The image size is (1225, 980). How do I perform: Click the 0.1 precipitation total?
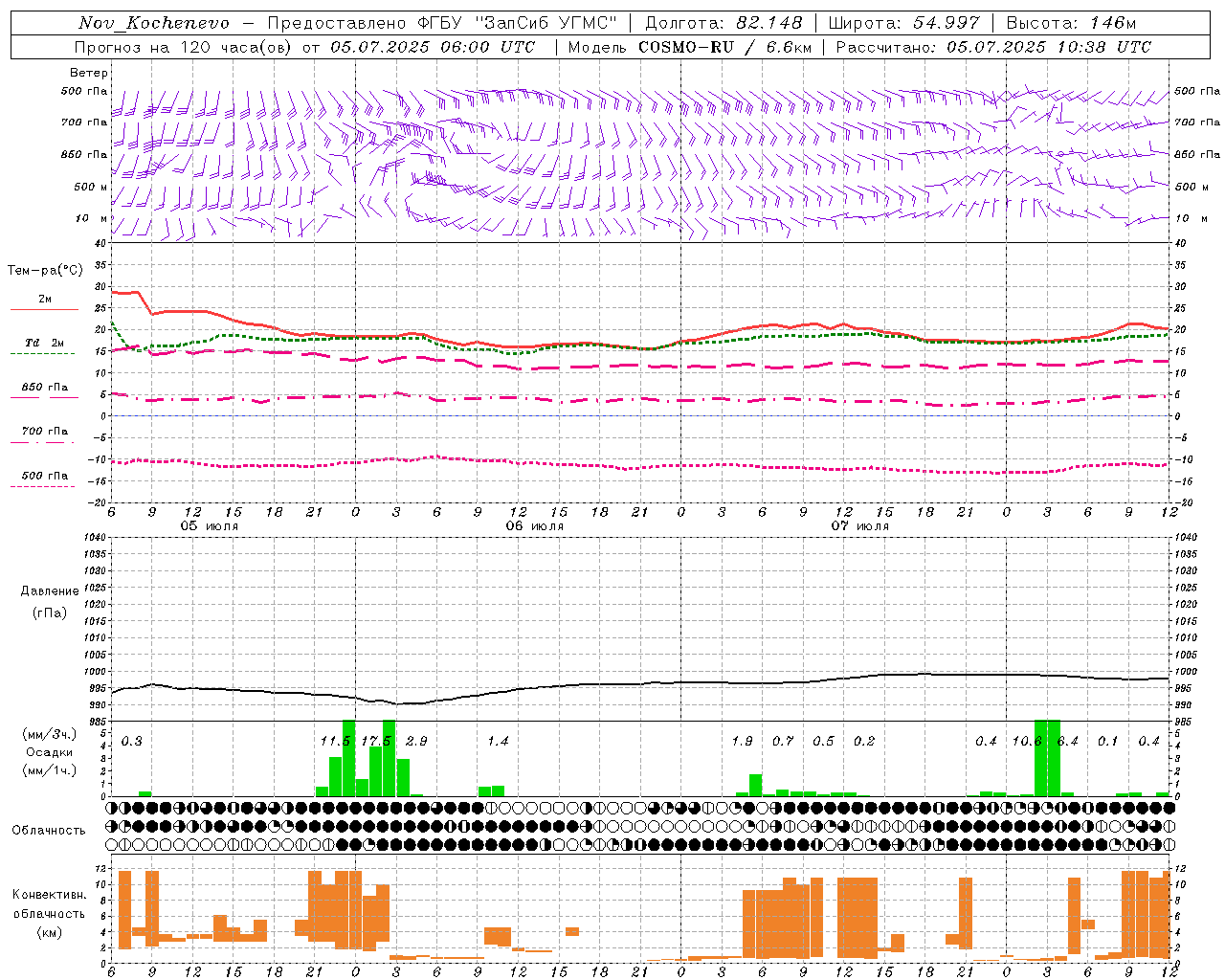[1108, 742]
